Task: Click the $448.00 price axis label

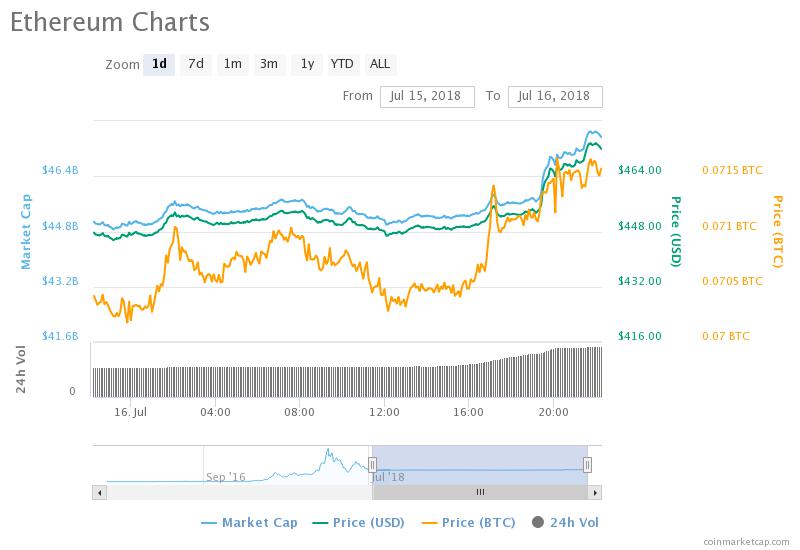Action: pyautogui.click(x=640, y=226)
